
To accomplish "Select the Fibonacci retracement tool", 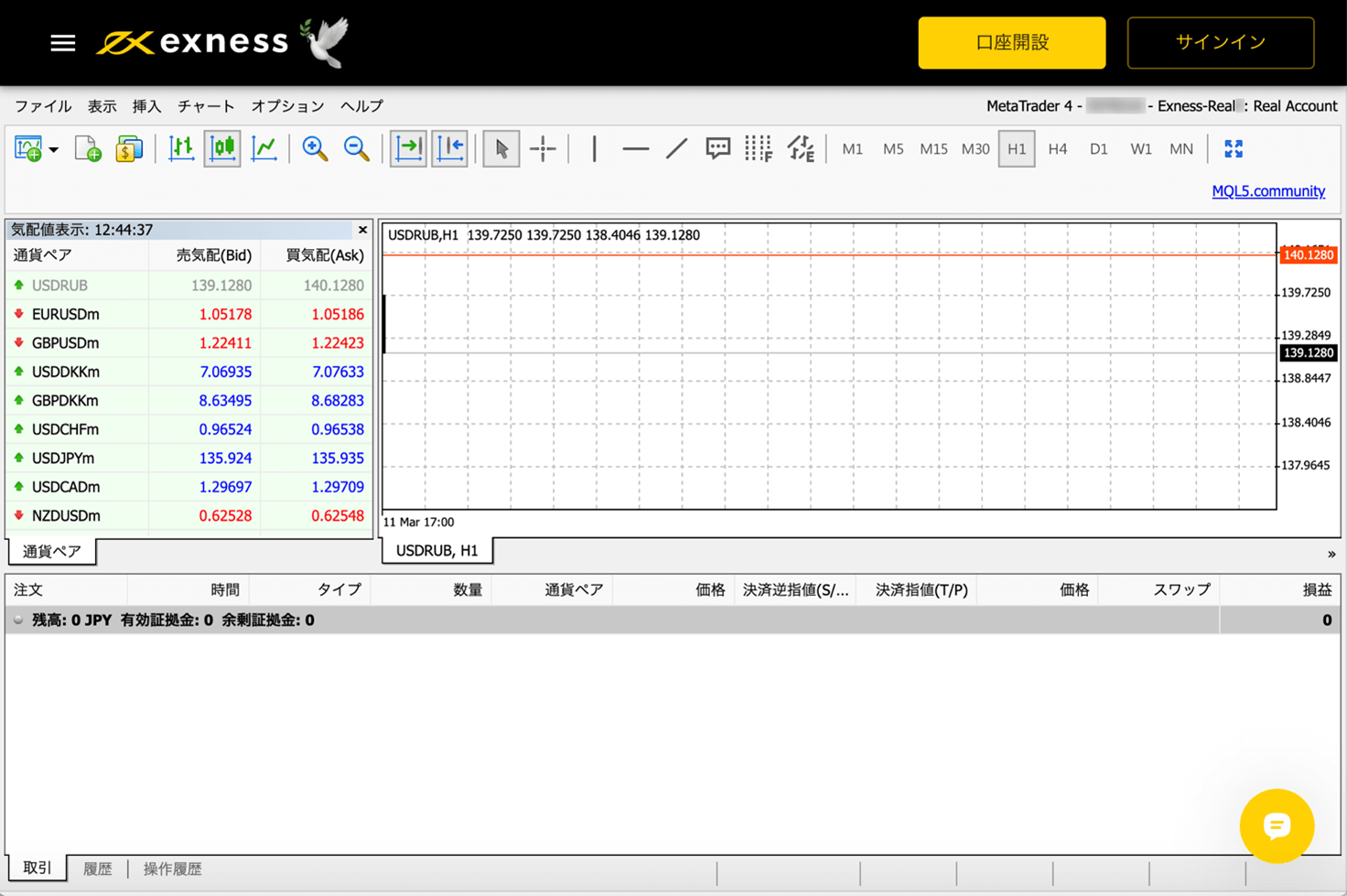I will [759, 148].
